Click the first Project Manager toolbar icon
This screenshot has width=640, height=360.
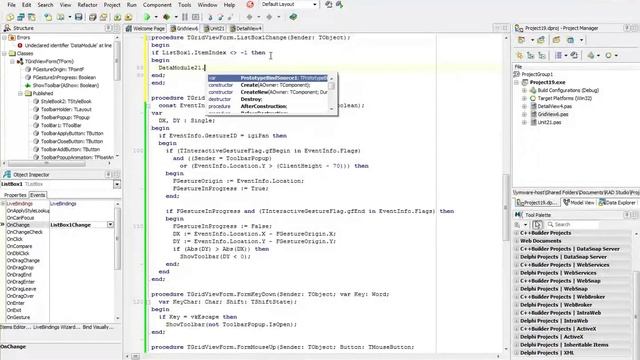coord(522,40)
